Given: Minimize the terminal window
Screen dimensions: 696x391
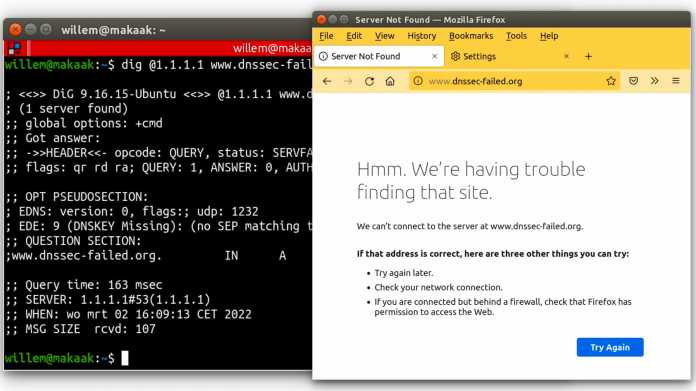Looking at the screenshot, I should pos(30,30).
